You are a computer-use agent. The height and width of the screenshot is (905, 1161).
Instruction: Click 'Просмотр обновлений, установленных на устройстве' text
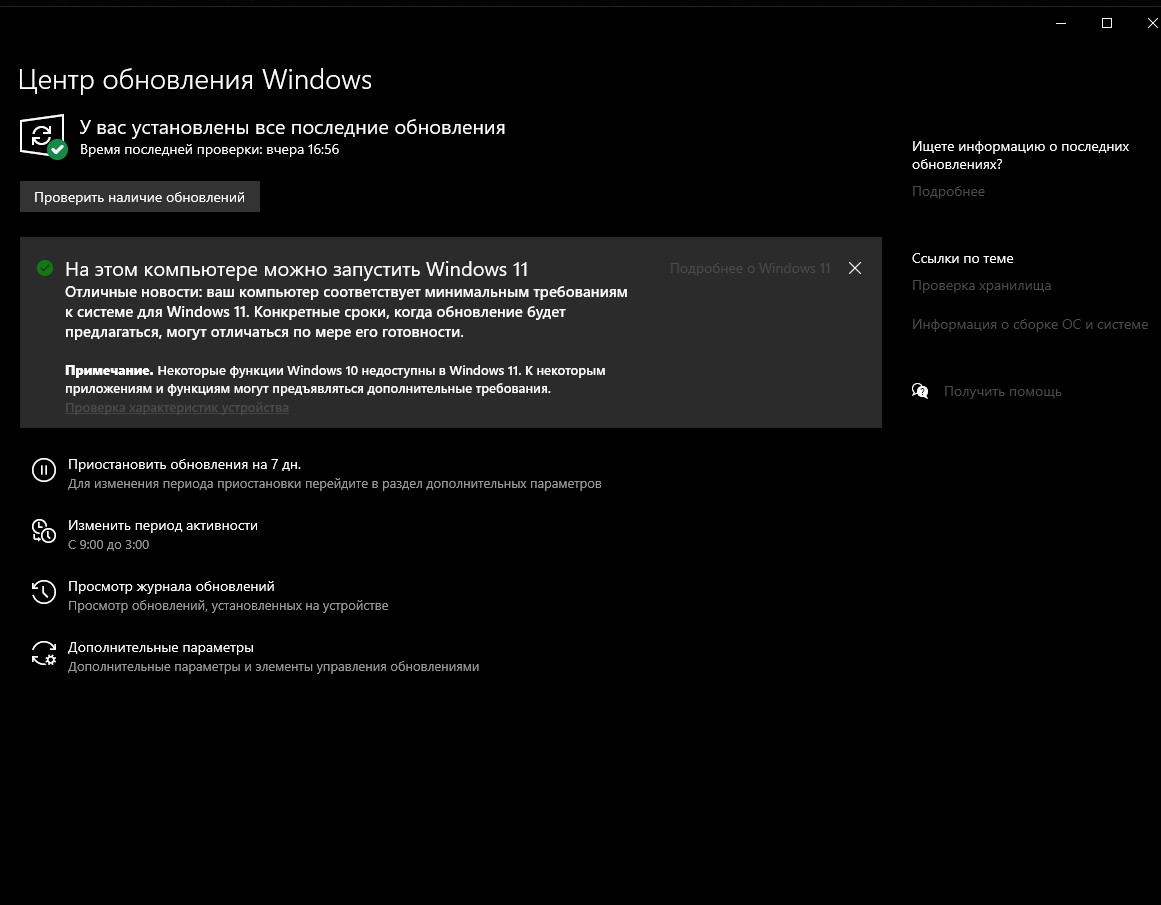[228, 606]
